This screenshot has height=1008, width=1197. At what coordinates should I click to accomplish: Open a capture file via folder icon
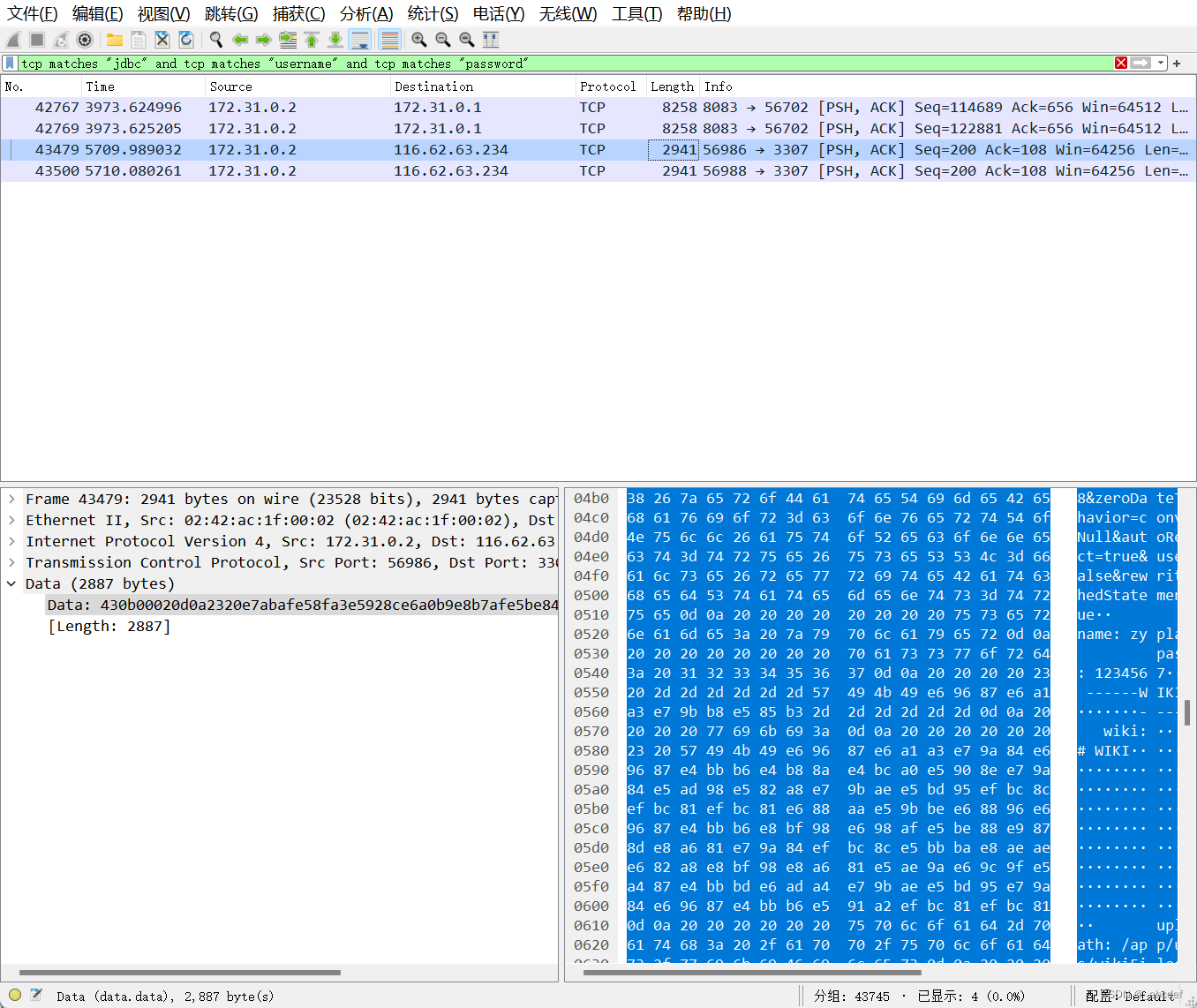[115, 40]
